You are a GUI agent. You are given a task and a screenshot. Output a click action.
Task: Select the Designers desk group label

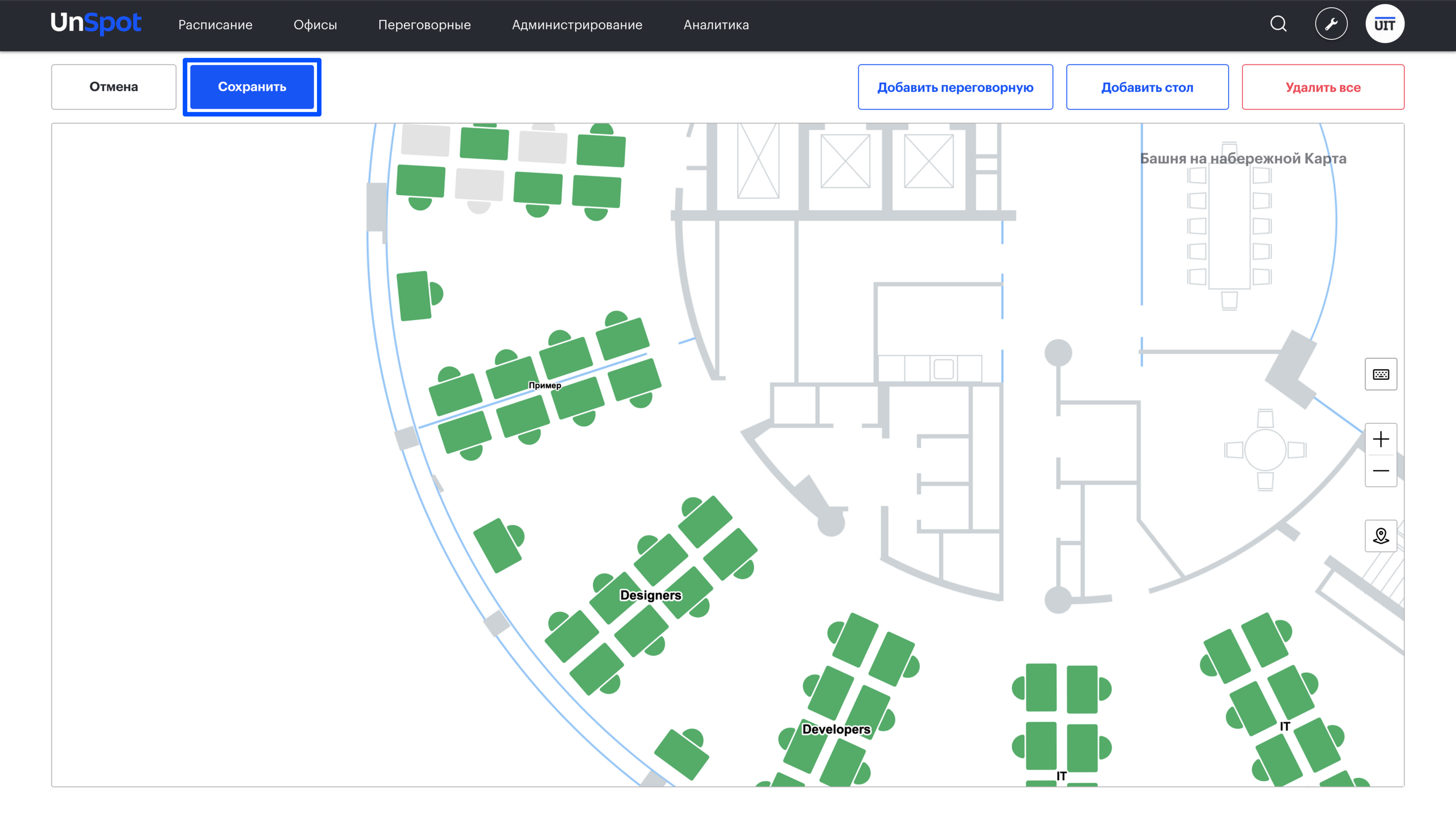(651, 595)
